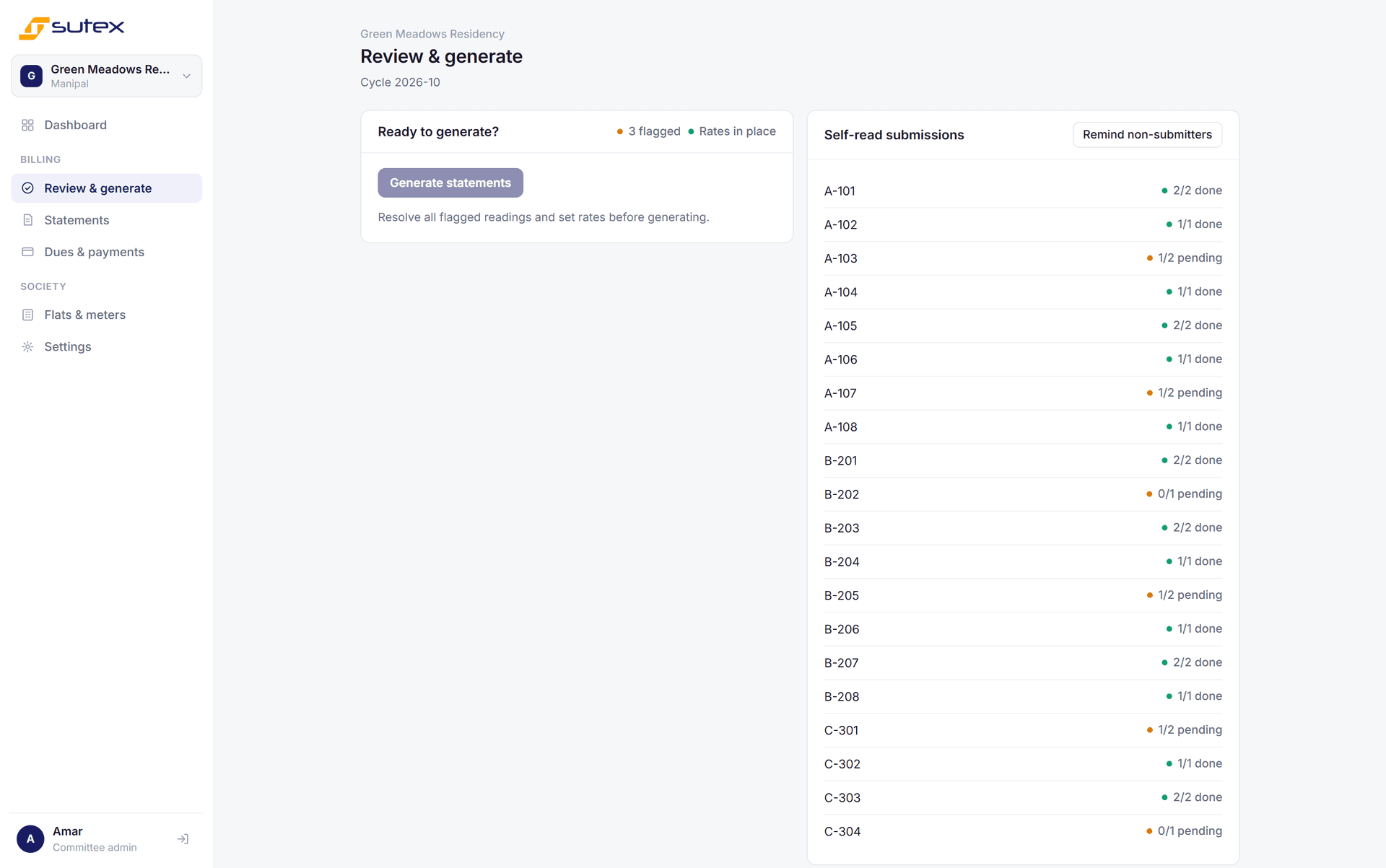The image size is (1386, 868).
Task: Click Remind non-submitters button
Action: coord(1147,134)
